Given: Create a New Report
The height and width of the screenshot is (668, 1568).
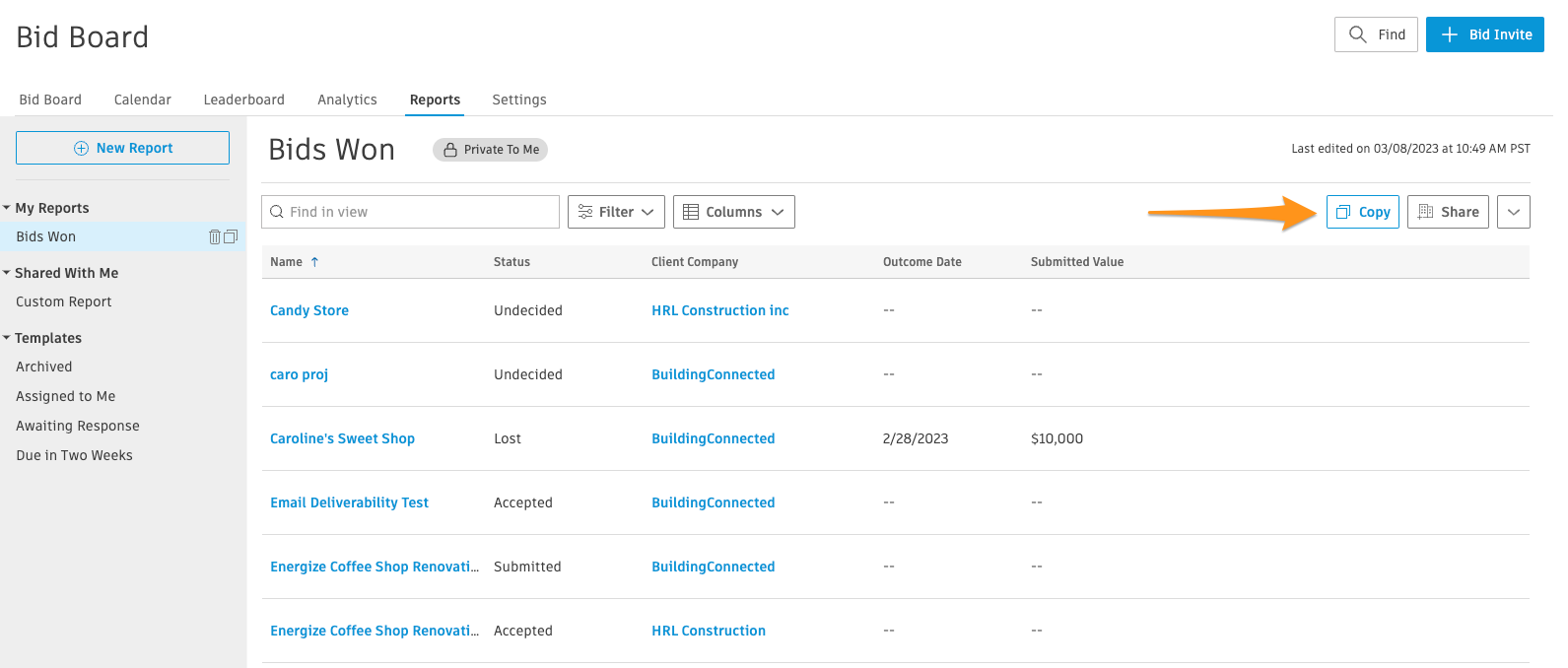Looking at the screenshot, I should click(x=123, y=148).
